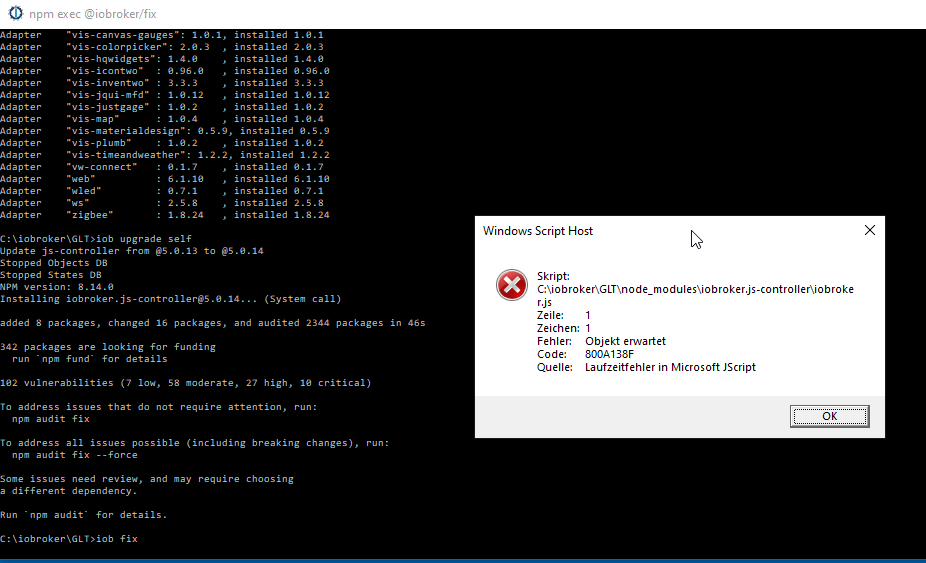Click the "NPM version: 8.14.0" line
Image resolution: width=926 pixels, height=563 pixels.
[x=57, y=287]
